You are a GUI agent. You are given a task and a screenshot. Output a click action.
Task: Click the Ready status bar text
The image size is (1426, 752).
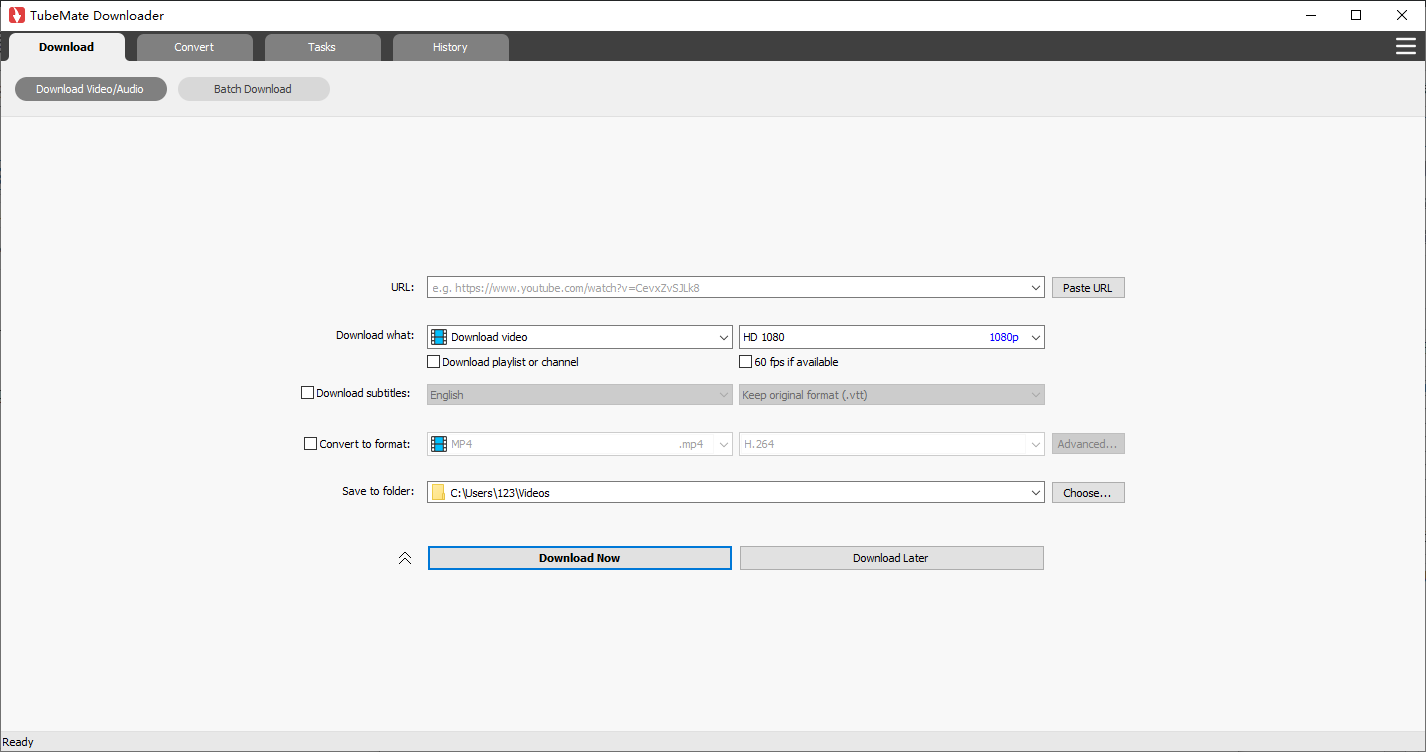click(x=19, y=742)
